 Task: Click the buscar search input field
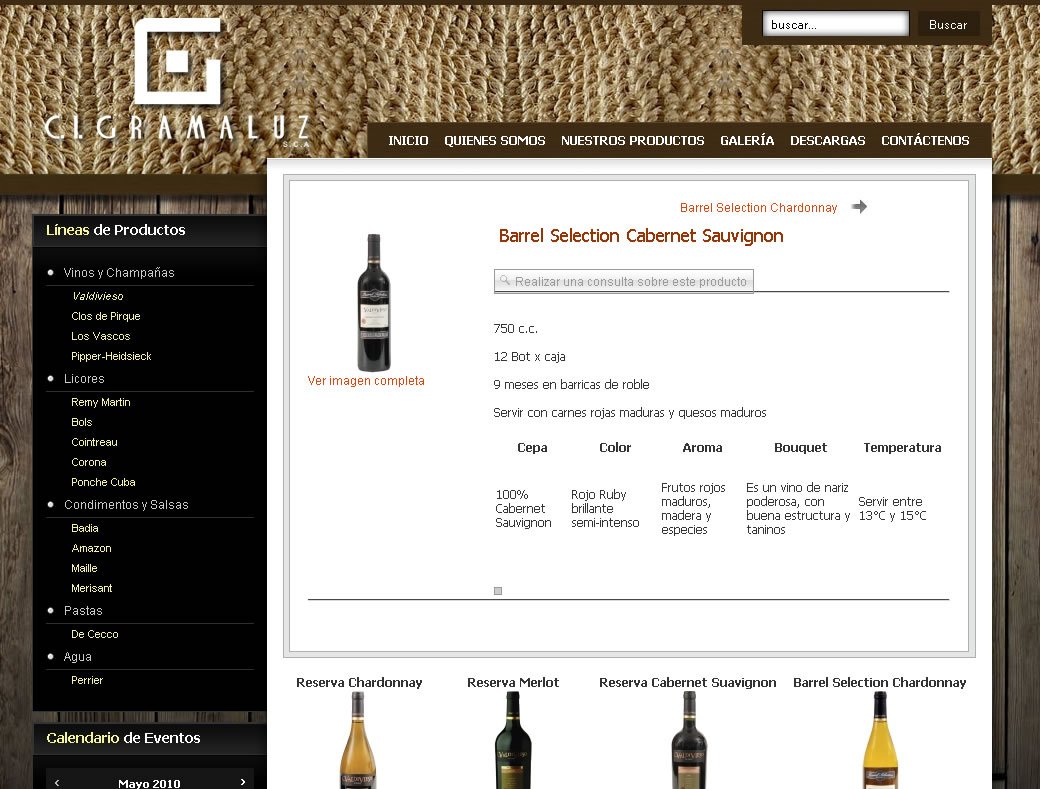(x=835, y=25)
